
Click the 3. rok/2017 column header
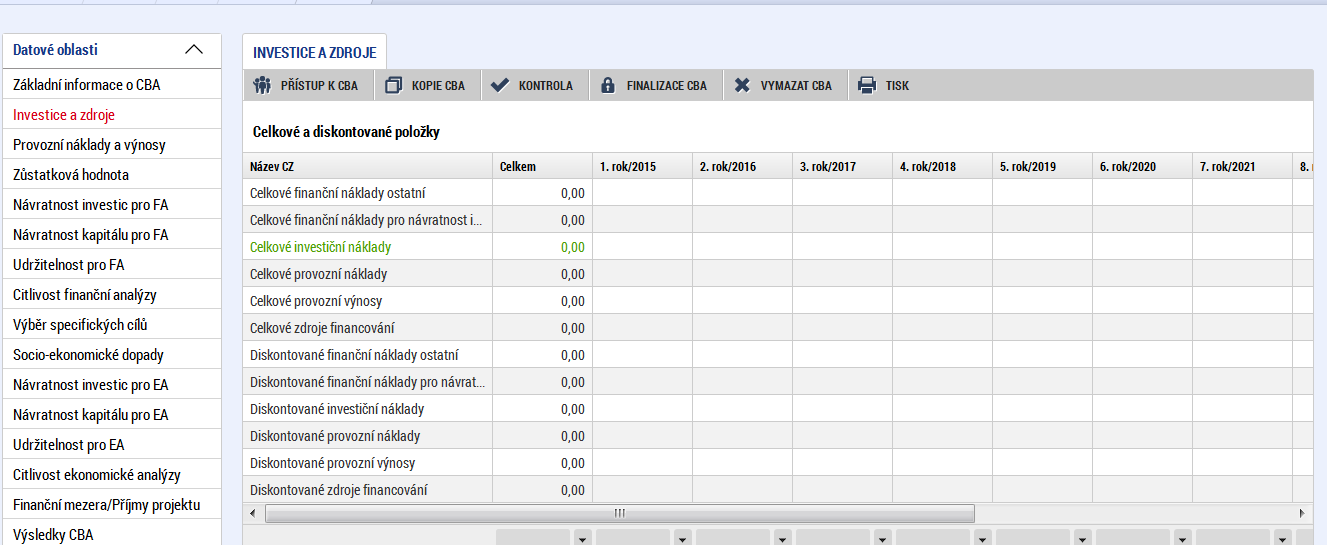pyautogui.click(x=842, y=166)
